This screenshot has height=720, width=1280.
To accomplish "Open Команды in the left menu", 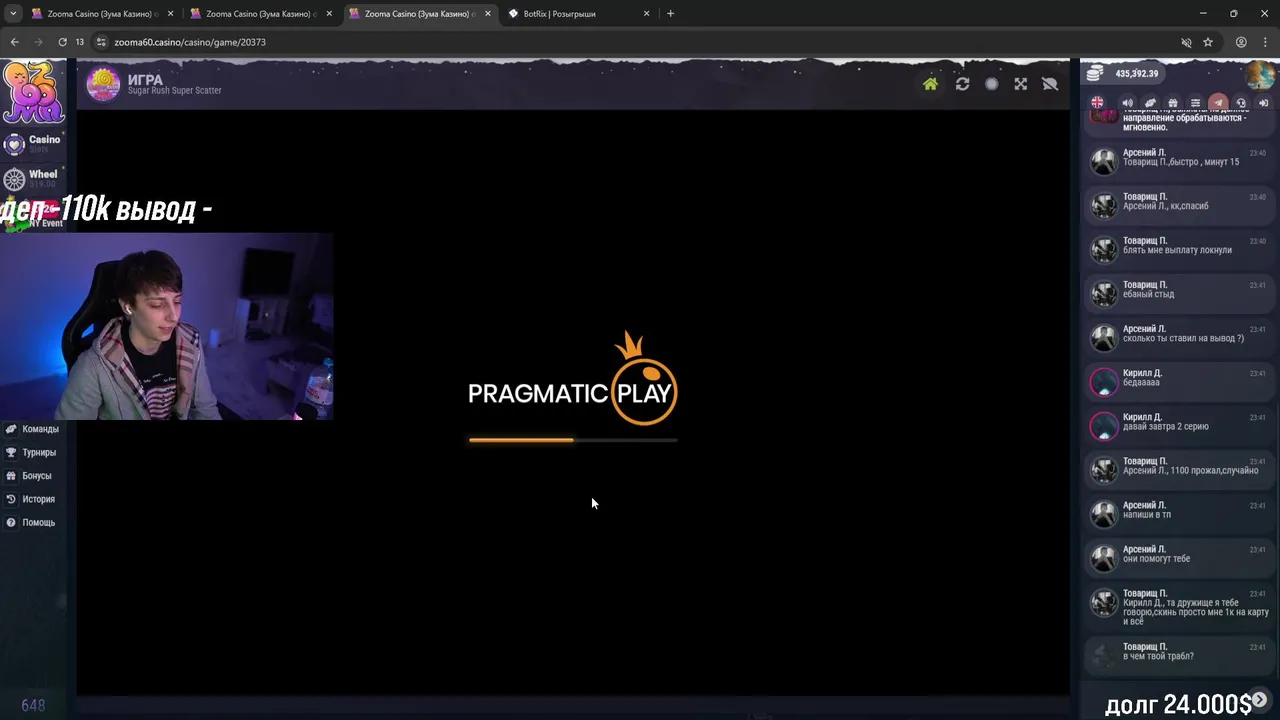I will pos(33,429).
